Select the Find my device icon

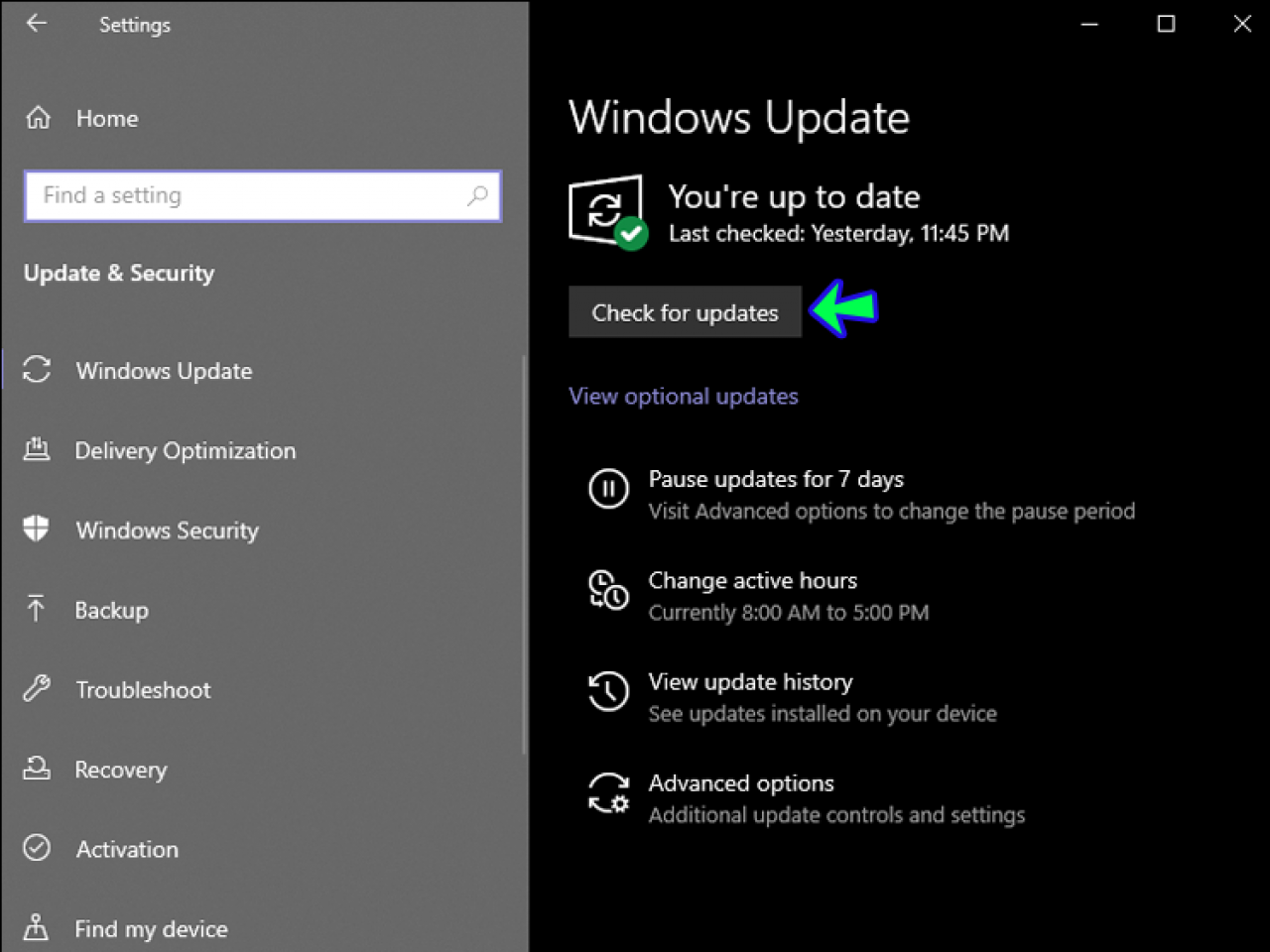pos(37,927)
